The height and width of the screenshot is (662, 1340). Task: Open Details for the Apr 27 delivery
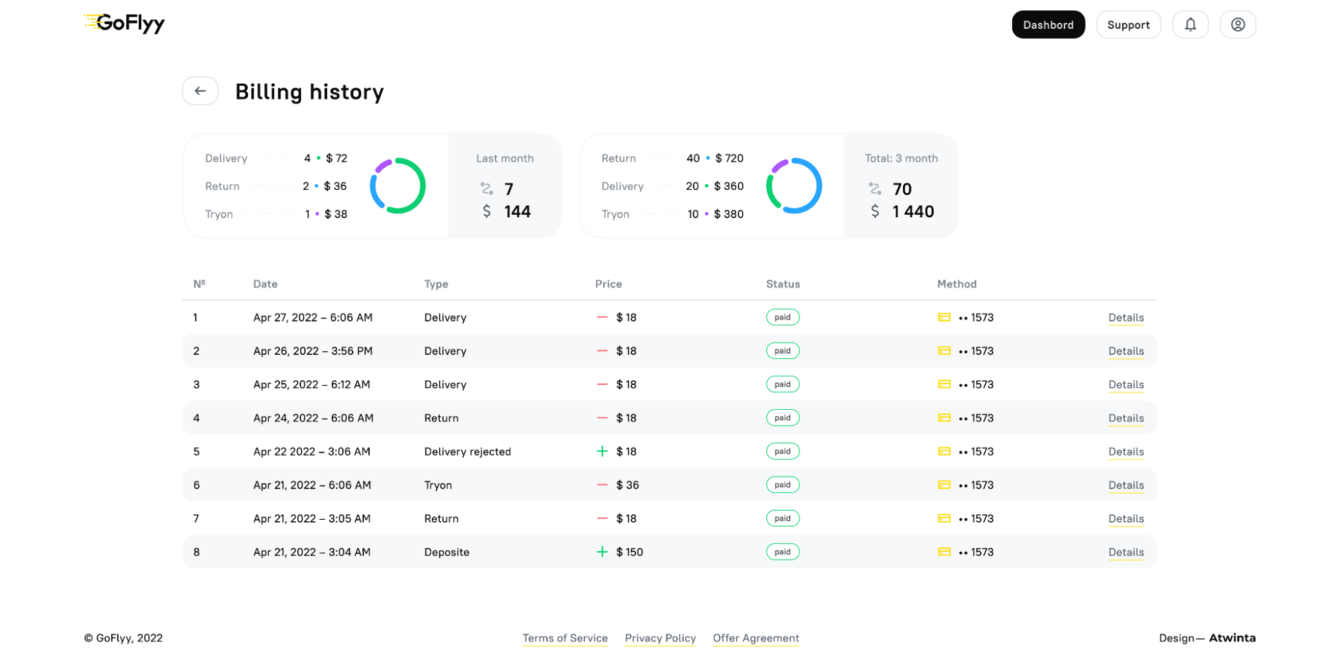tap(1125, 318)
